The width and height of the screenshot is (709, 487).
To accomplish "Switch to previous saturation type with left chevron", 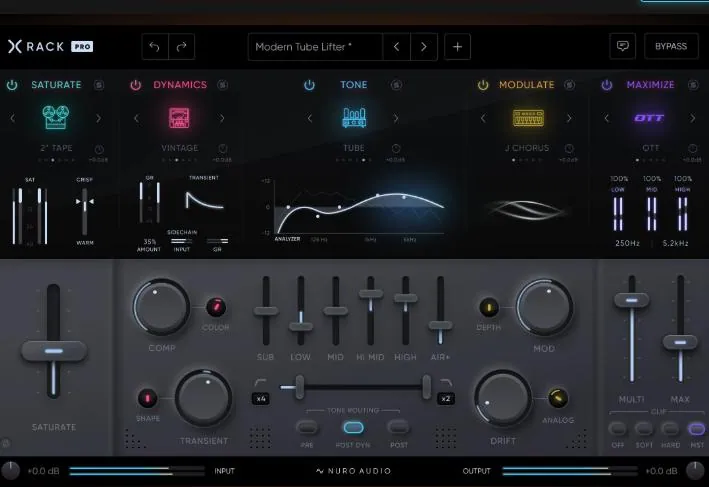I will click(x=12, y=118).
